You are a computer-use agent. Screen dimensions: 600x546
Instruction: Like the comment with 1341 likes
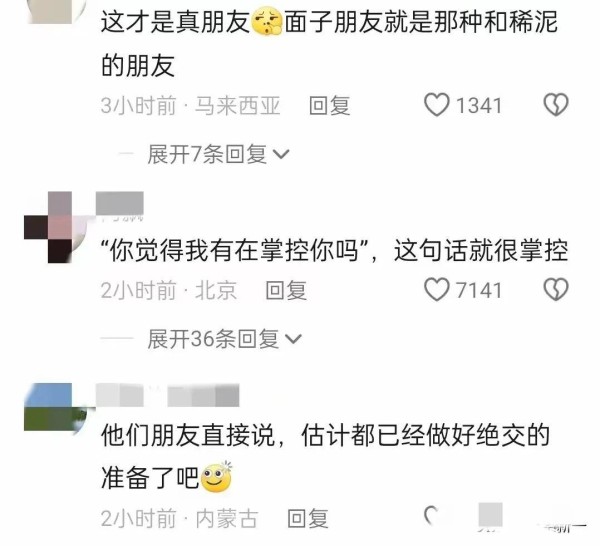(x=437, y=104)
